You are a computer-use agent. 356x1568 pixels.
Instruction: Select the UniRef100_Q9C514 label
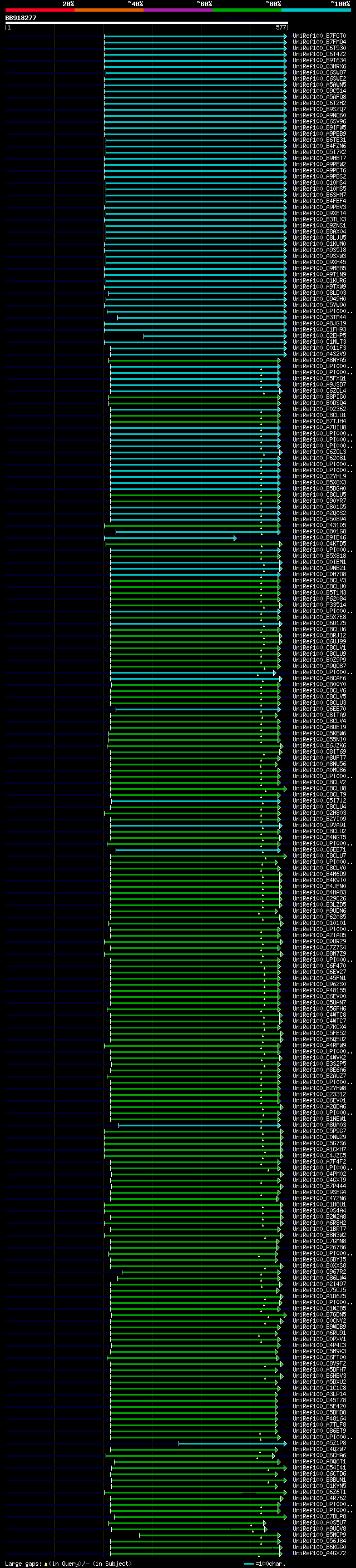(319, 91)
